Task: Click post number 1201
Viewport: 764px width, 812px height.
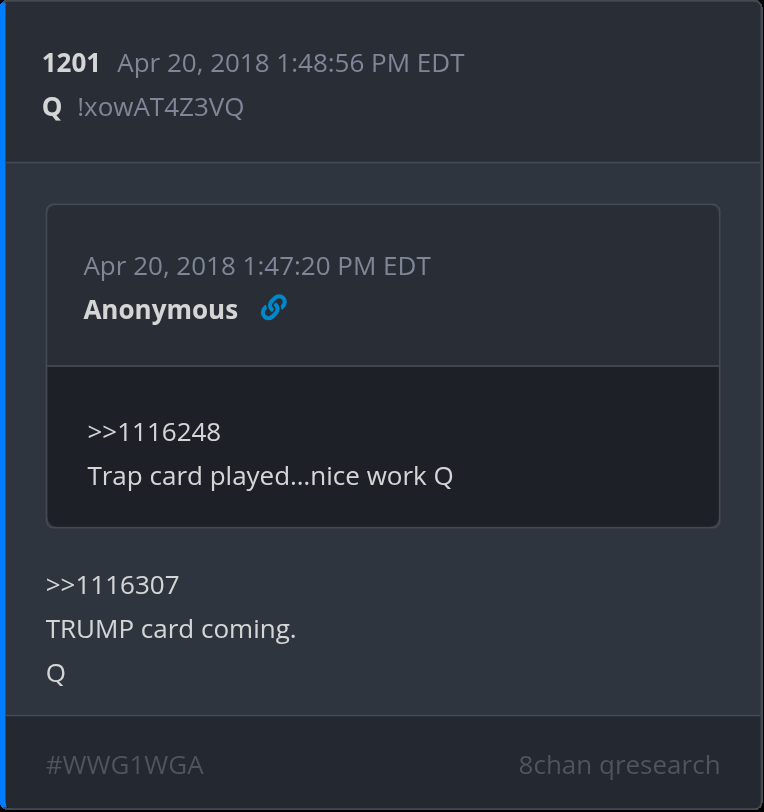Action: tap(71, 64)
